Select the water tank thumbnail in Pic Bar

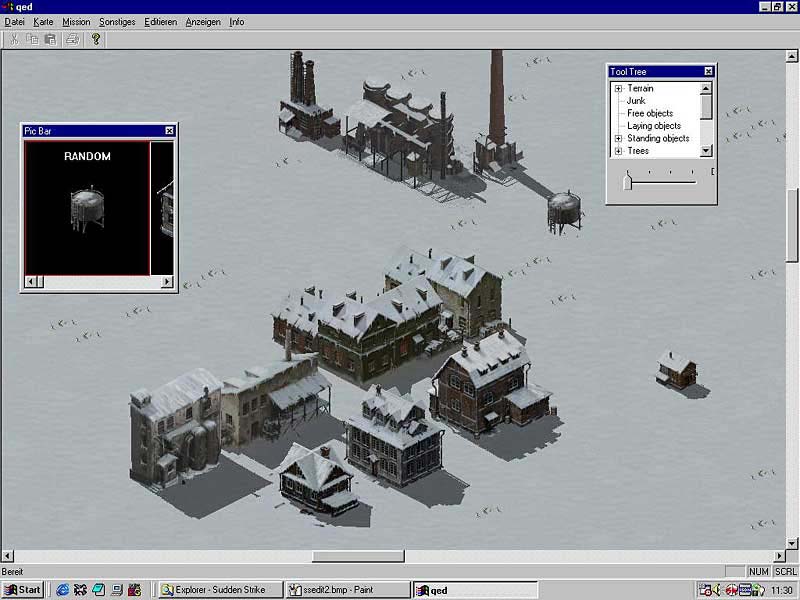coord(87,207)
